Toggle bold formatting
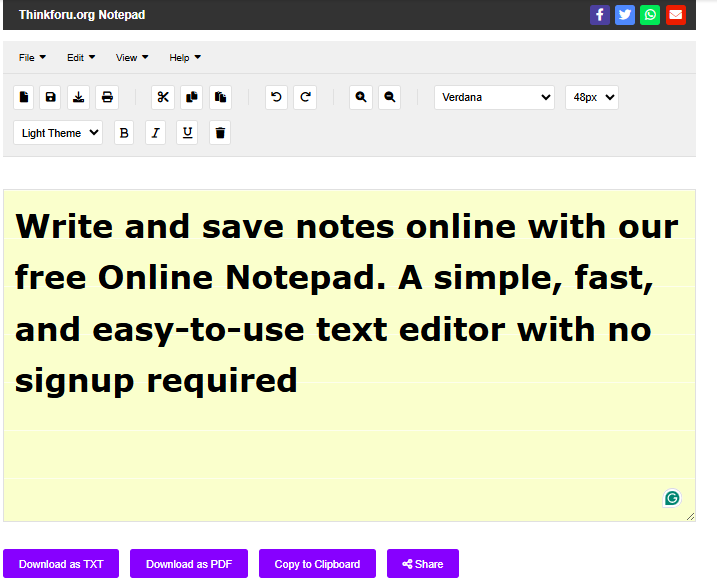 [x=124, y=132]
